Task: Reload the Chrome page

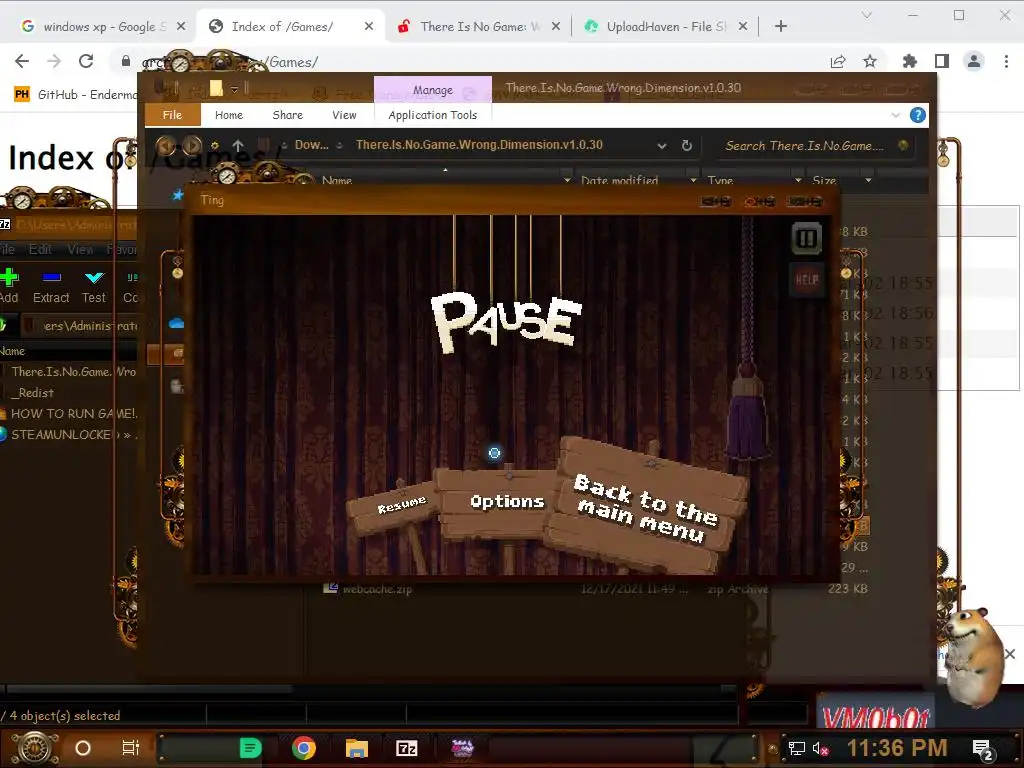Action: (86, 61)
